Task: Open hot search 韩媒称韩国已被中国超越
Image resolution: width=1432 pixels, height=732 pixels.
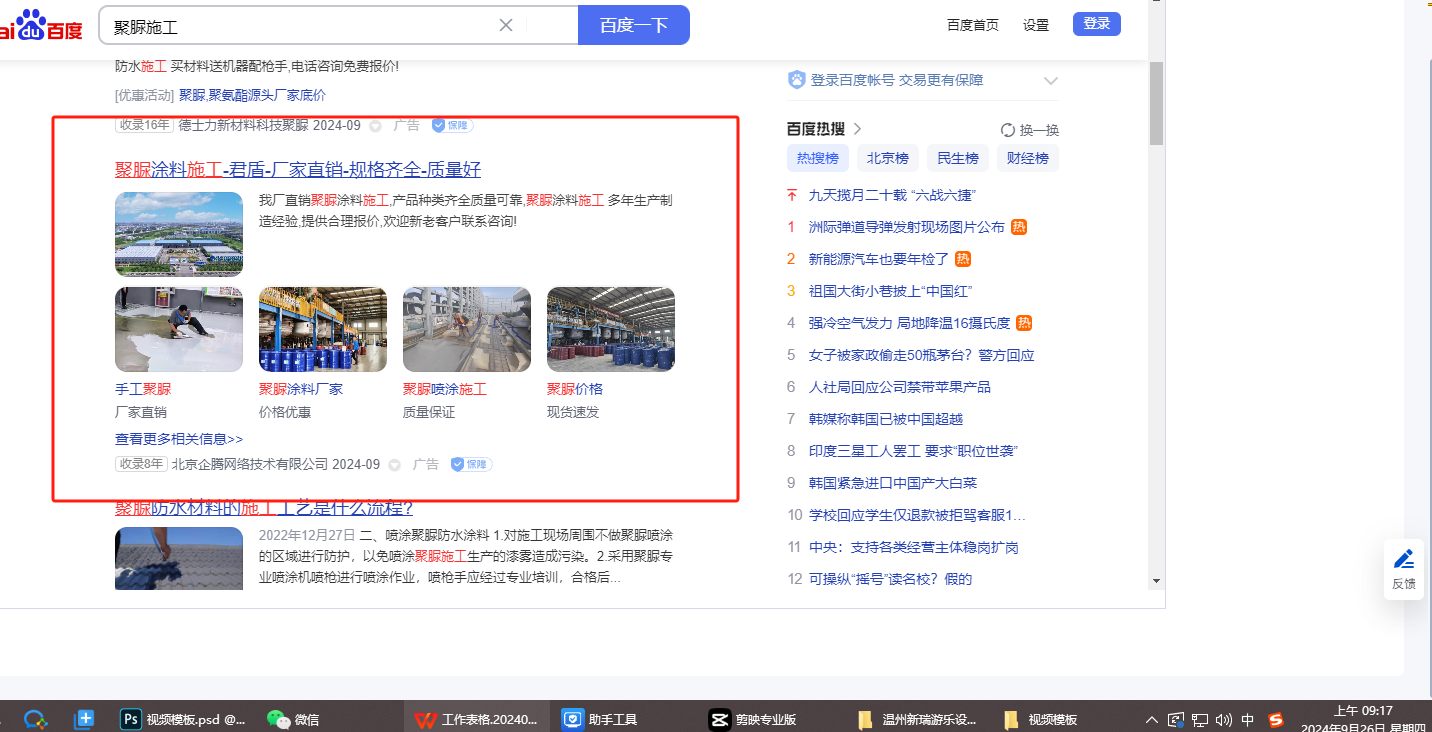Action: pos(886,419)
